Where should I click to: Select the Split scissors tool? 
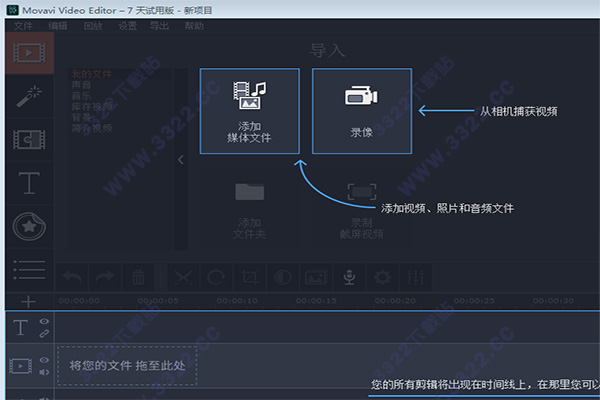click(x=183, y=277)
